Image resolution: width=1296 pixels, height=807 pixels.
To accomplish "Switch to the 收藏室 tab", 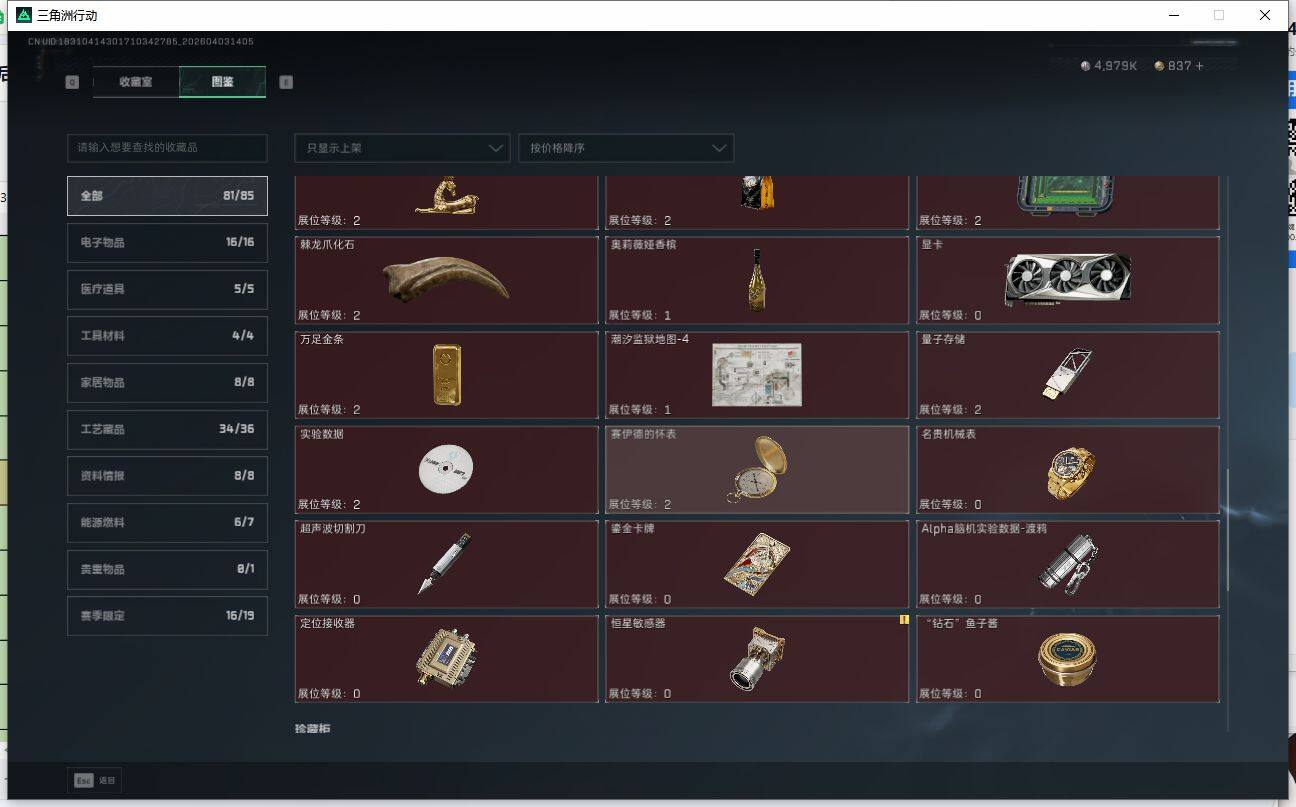I will pos(136,82).
